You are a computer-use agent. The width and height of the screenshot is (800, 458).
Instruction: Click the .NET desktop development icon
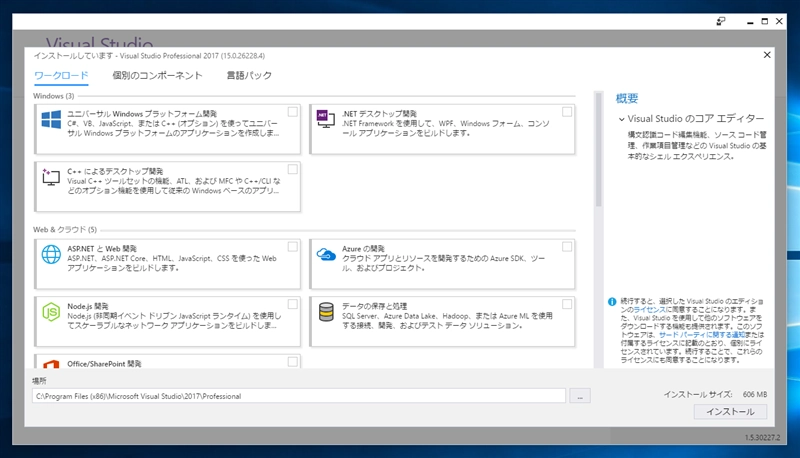[x=326, y=118]
